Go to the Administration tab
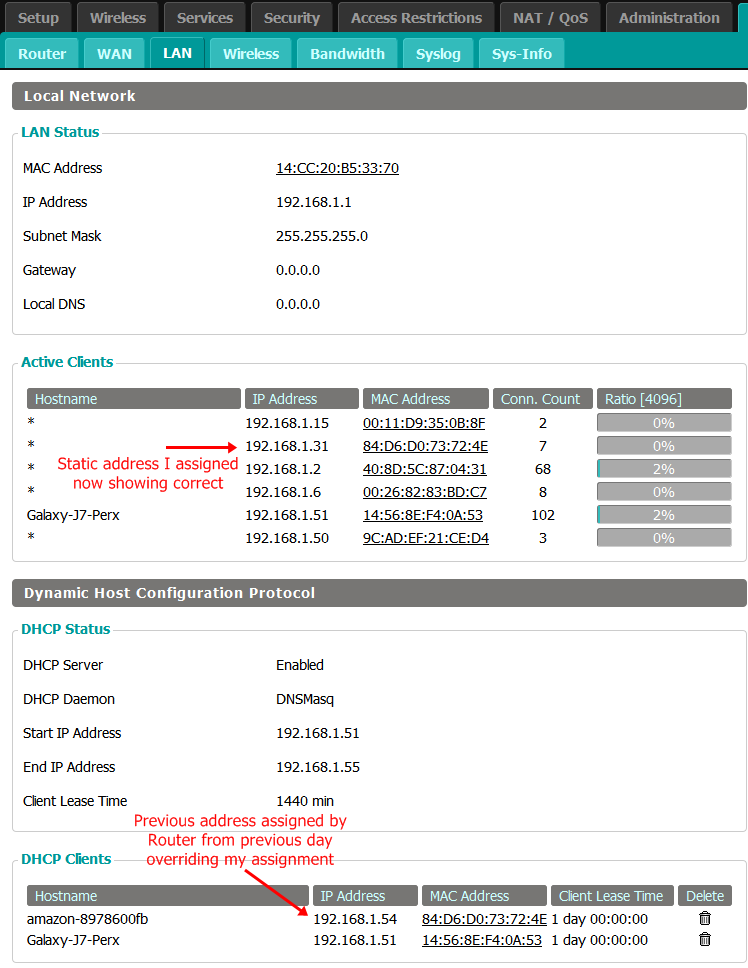Screen dimensions: 748x968 (669, 18)
